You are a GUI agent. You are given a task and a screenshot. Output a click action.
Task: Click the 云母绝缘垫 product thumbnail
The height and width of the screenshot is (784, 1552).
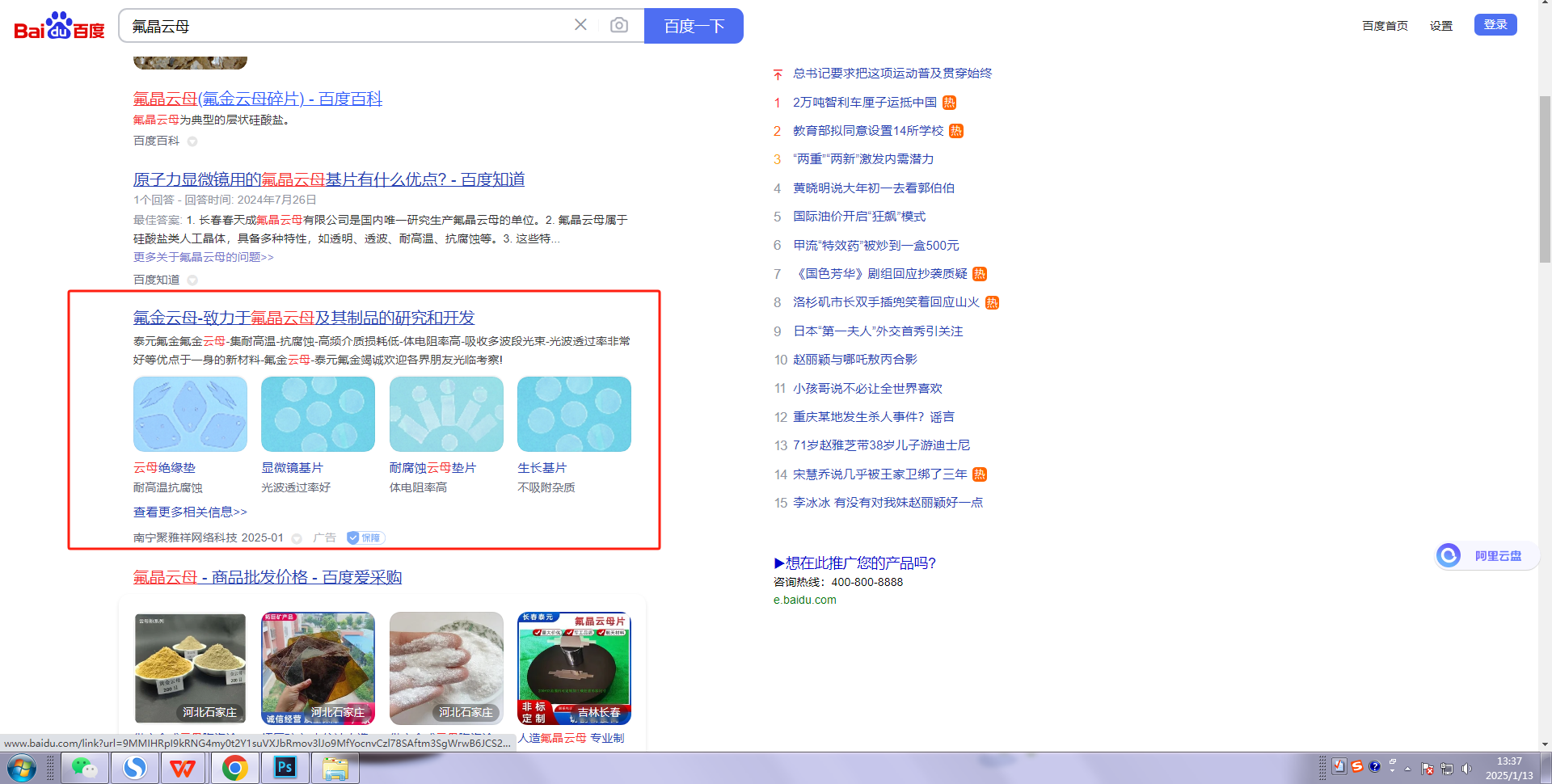[190, 414]
